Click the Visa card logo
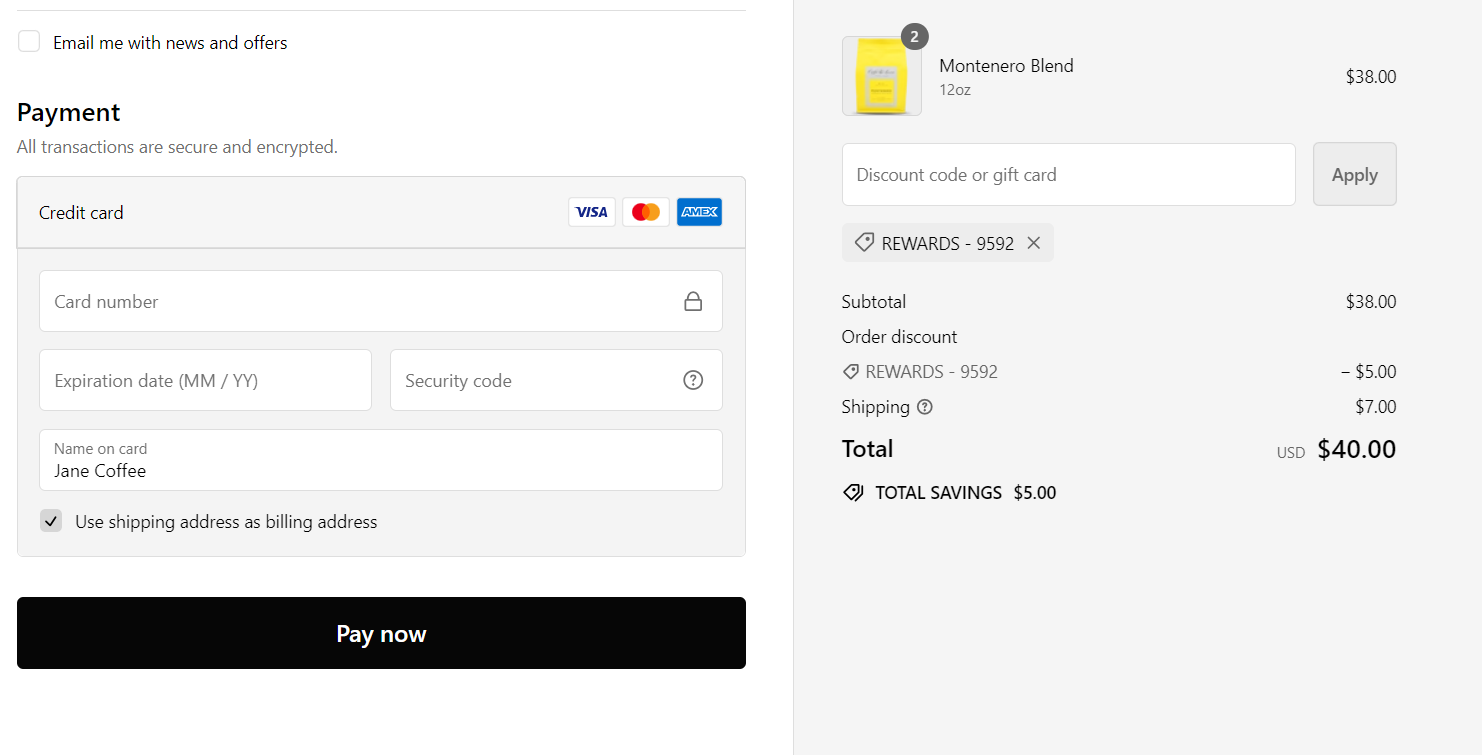Screen dimensions: 1482x755 (x=591, y=212)
